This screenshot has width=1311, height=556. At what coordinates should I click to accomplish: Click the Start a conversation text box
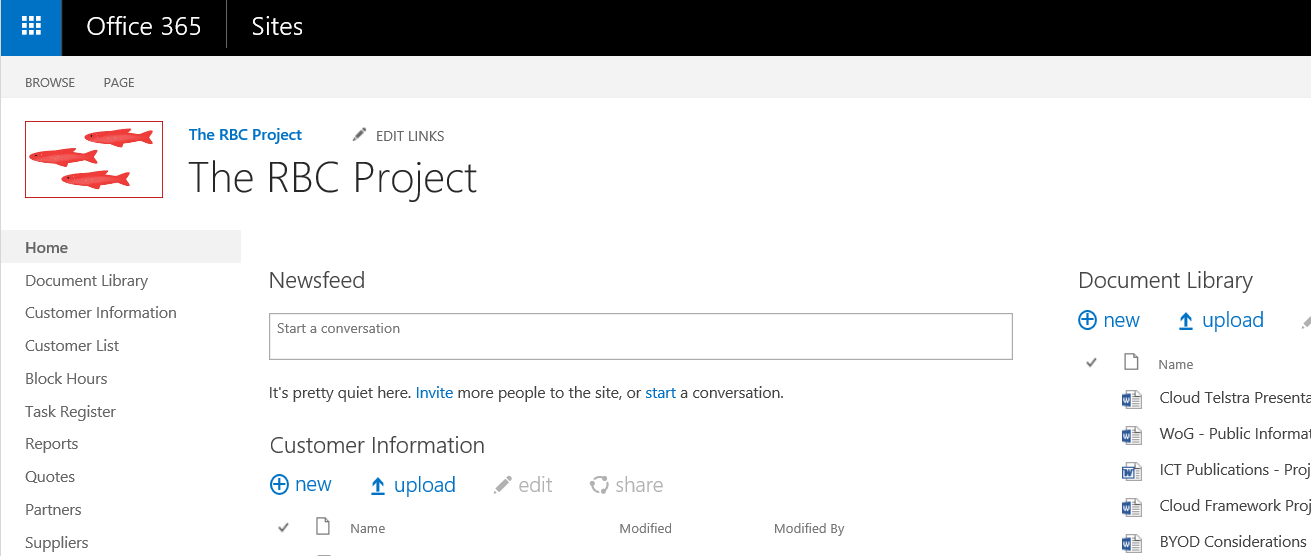point(641,336)
